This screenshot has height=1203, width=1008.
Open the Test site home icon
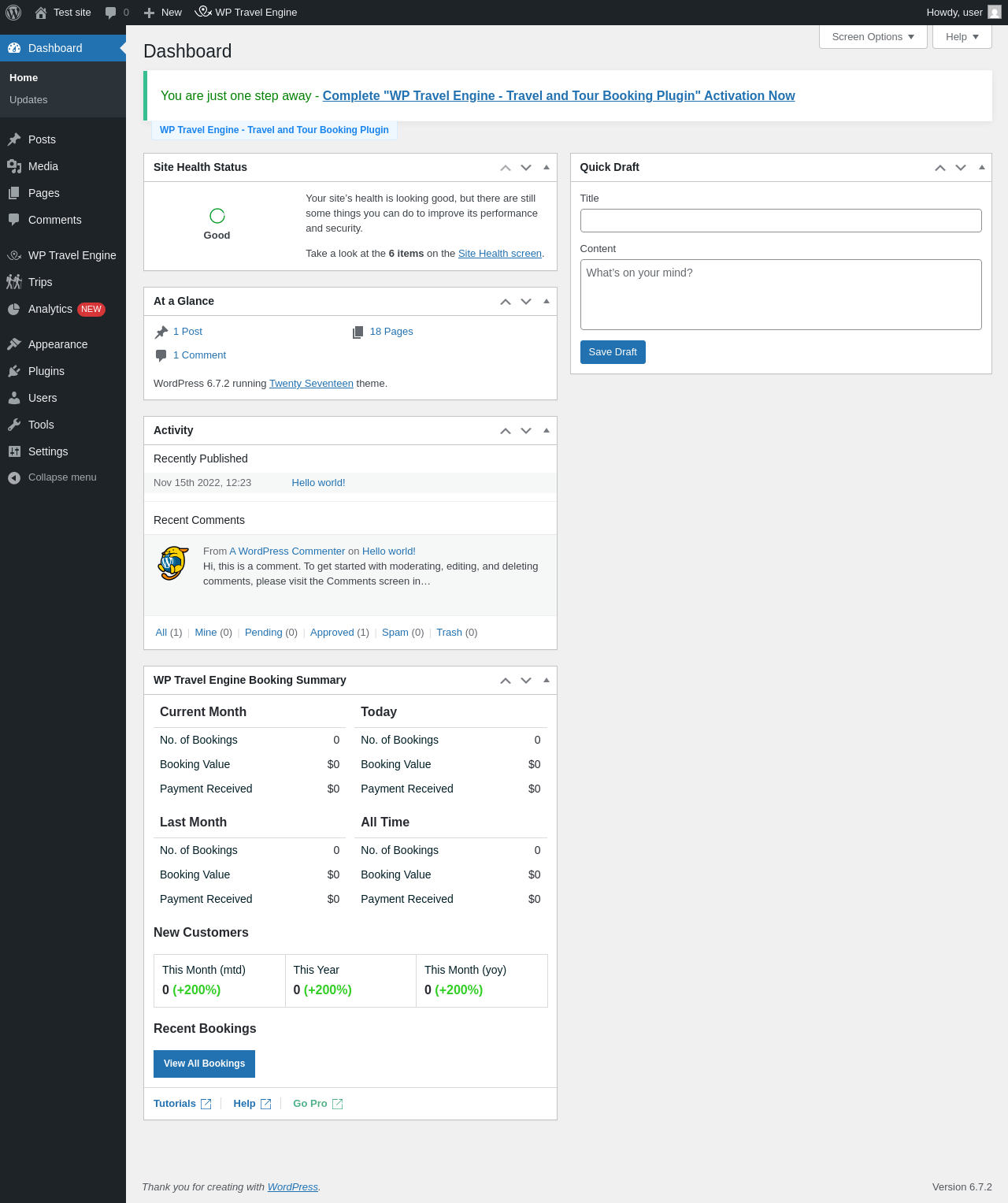pos(41,13)
